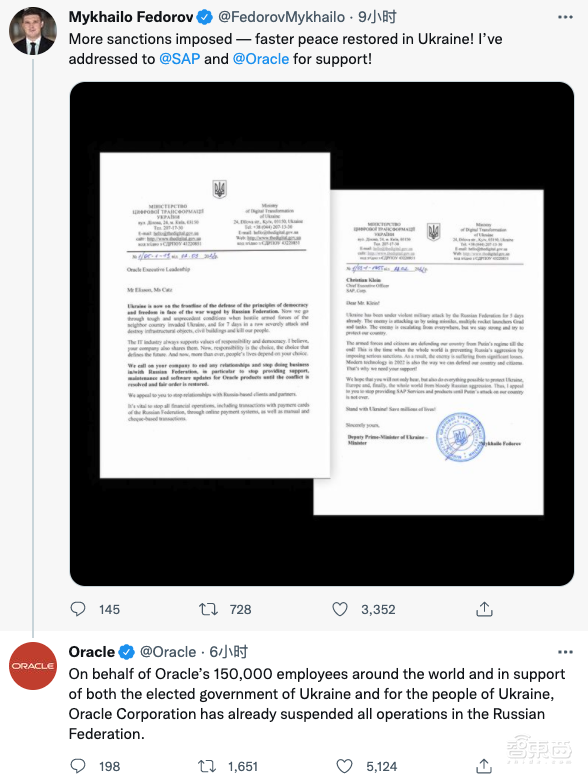Click the Mykhailo Fedorov display name
Viewport: 588px width, 779px height.
[131, 17]
